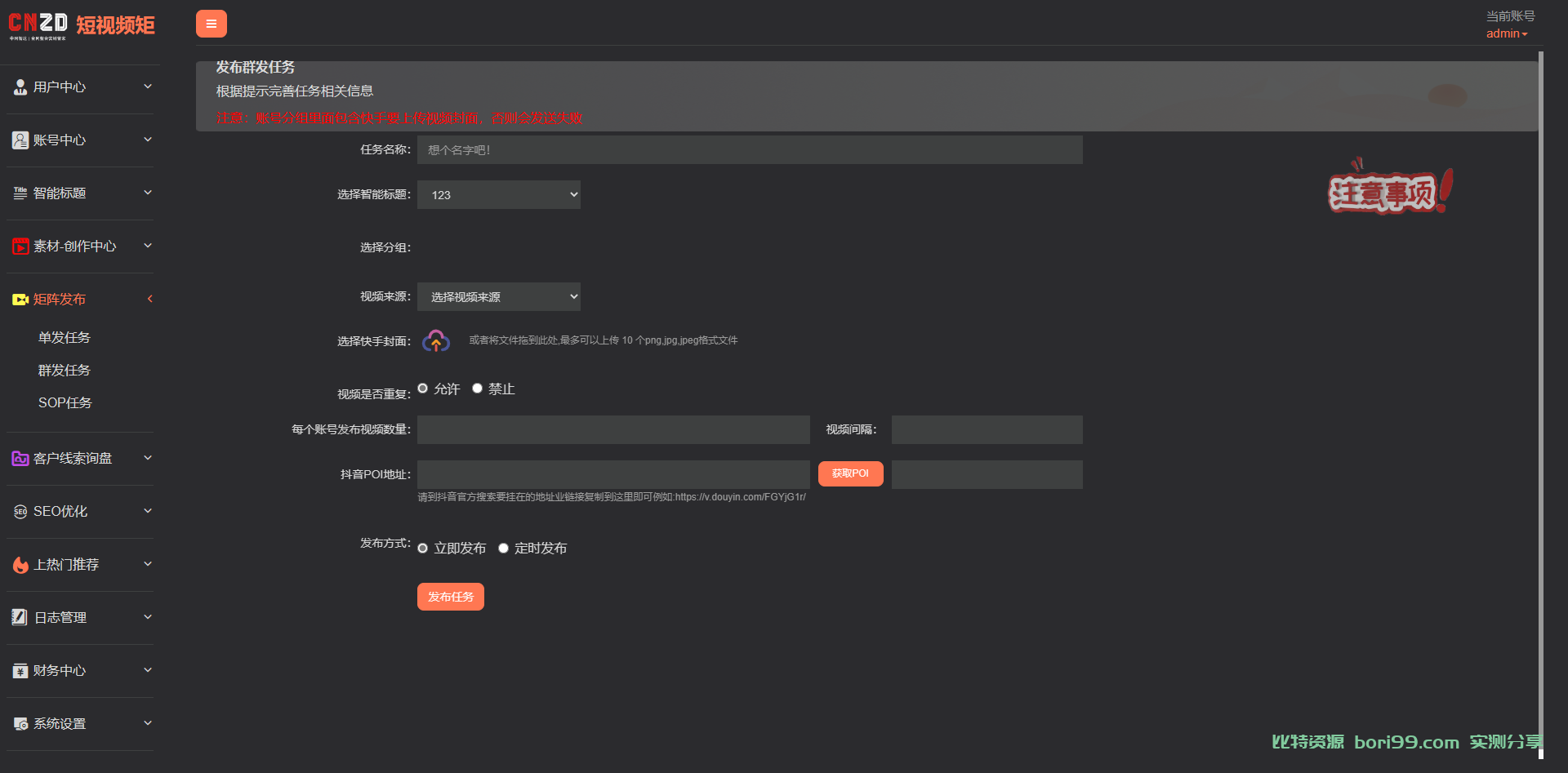Click the 获取POI button
Screen dimensions: 1568x773
tap(851, 473)
